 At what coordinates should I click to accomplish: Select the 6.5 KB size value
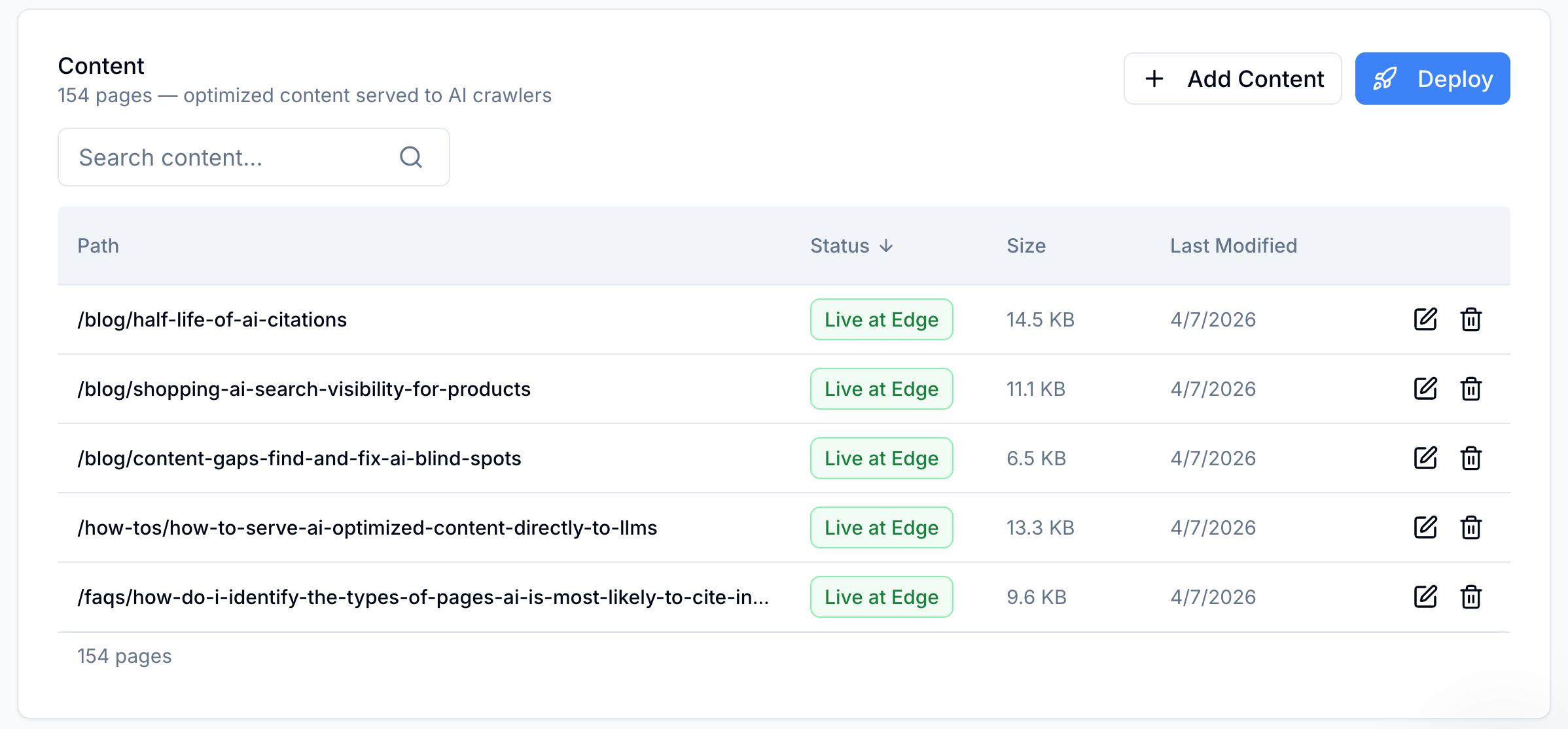click(1037, 458)
